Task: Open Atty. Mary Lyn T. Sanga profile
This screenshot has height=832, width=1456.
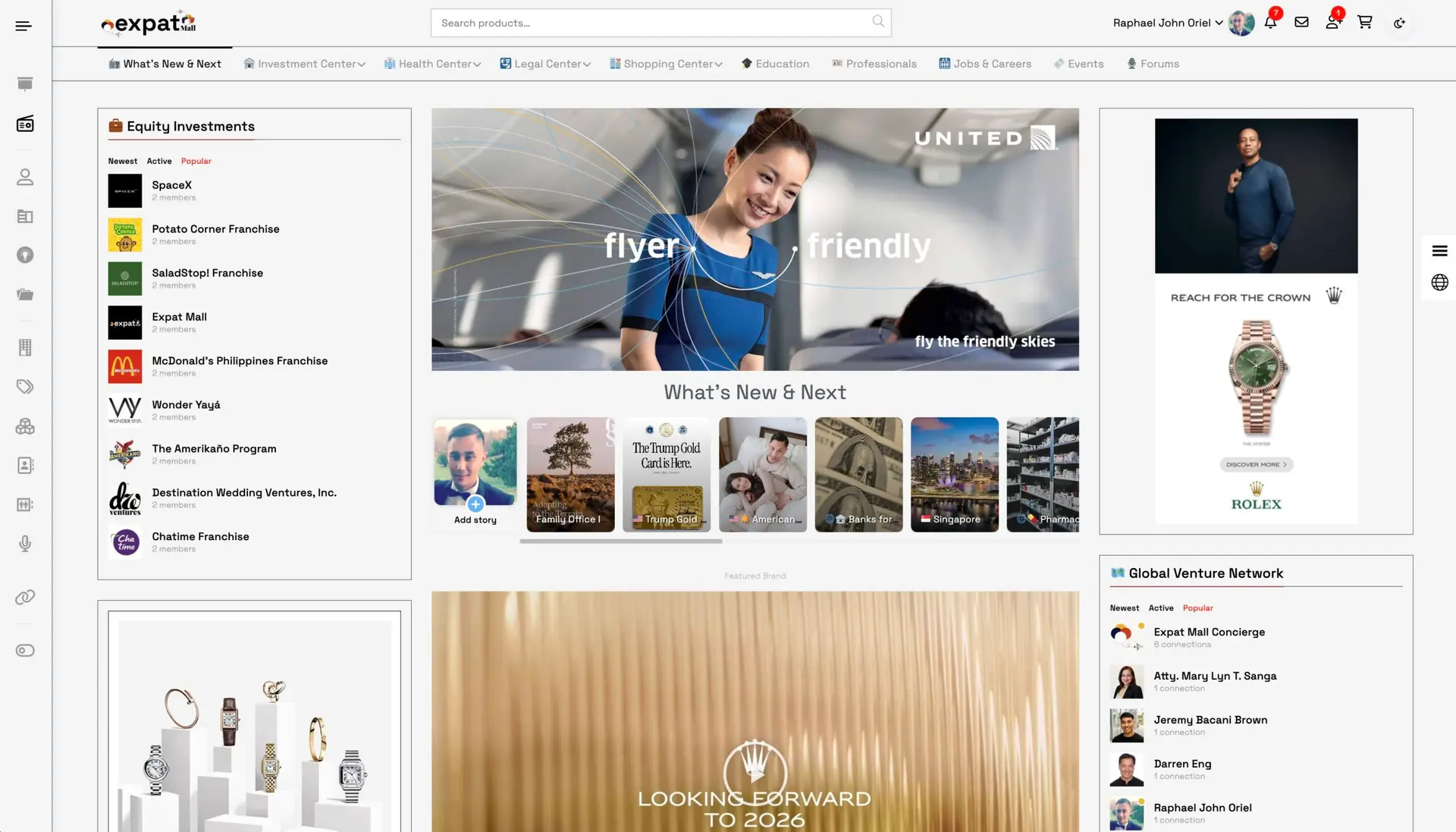Action: (1215, 676)
